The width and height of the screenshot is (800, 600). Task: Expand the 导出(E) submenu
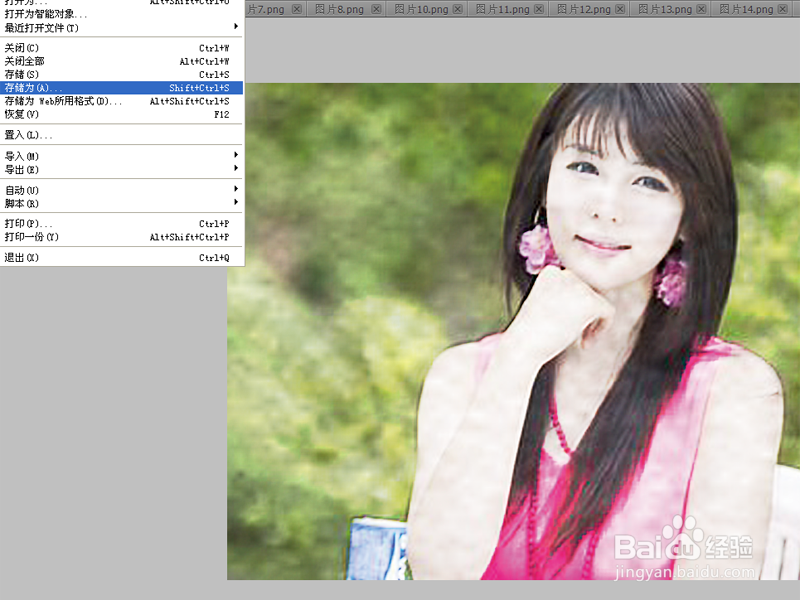pyautogui.click(x=121, y=169)
